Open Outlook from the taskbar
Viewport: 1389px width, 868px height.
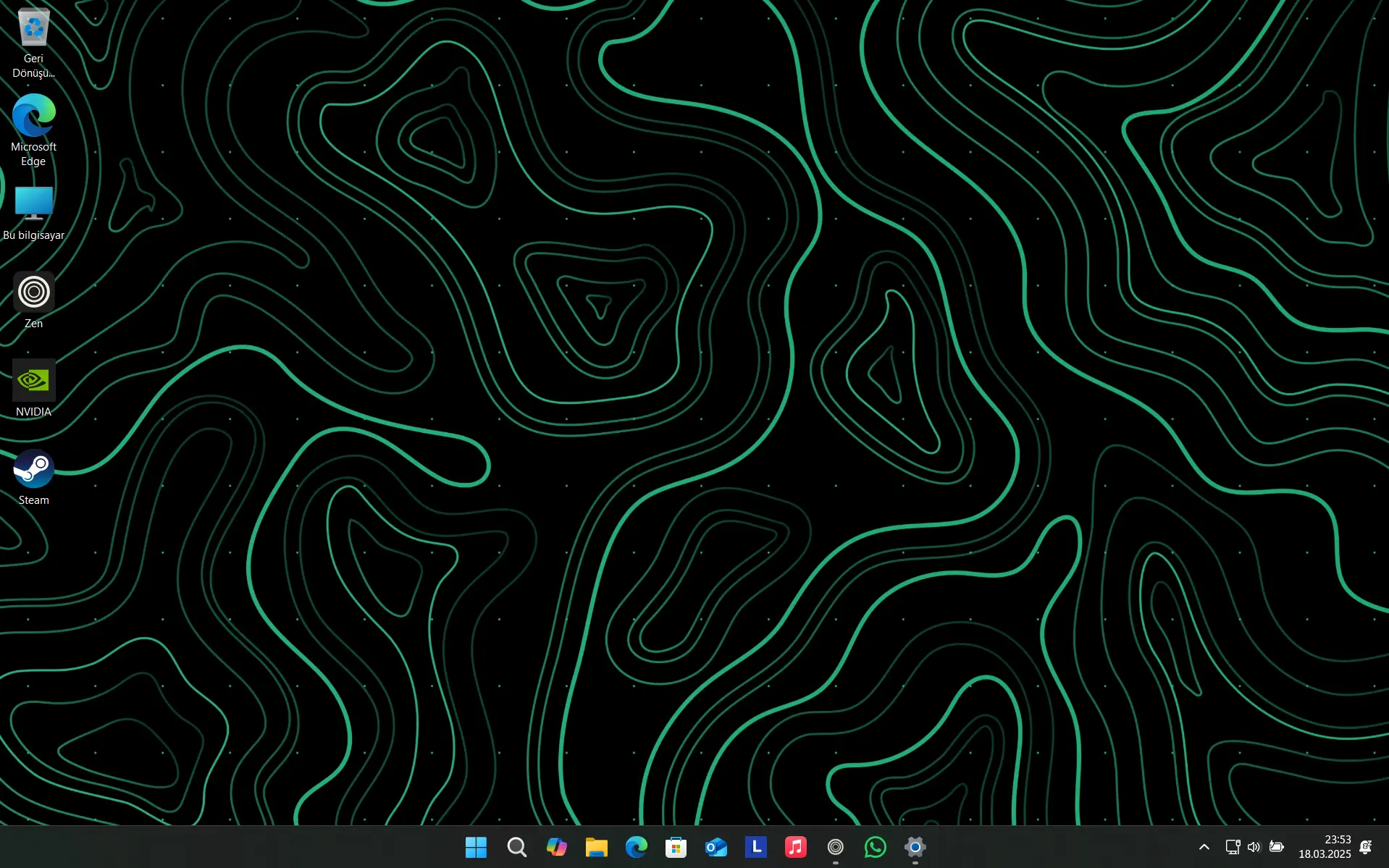(x=716, y=846)
